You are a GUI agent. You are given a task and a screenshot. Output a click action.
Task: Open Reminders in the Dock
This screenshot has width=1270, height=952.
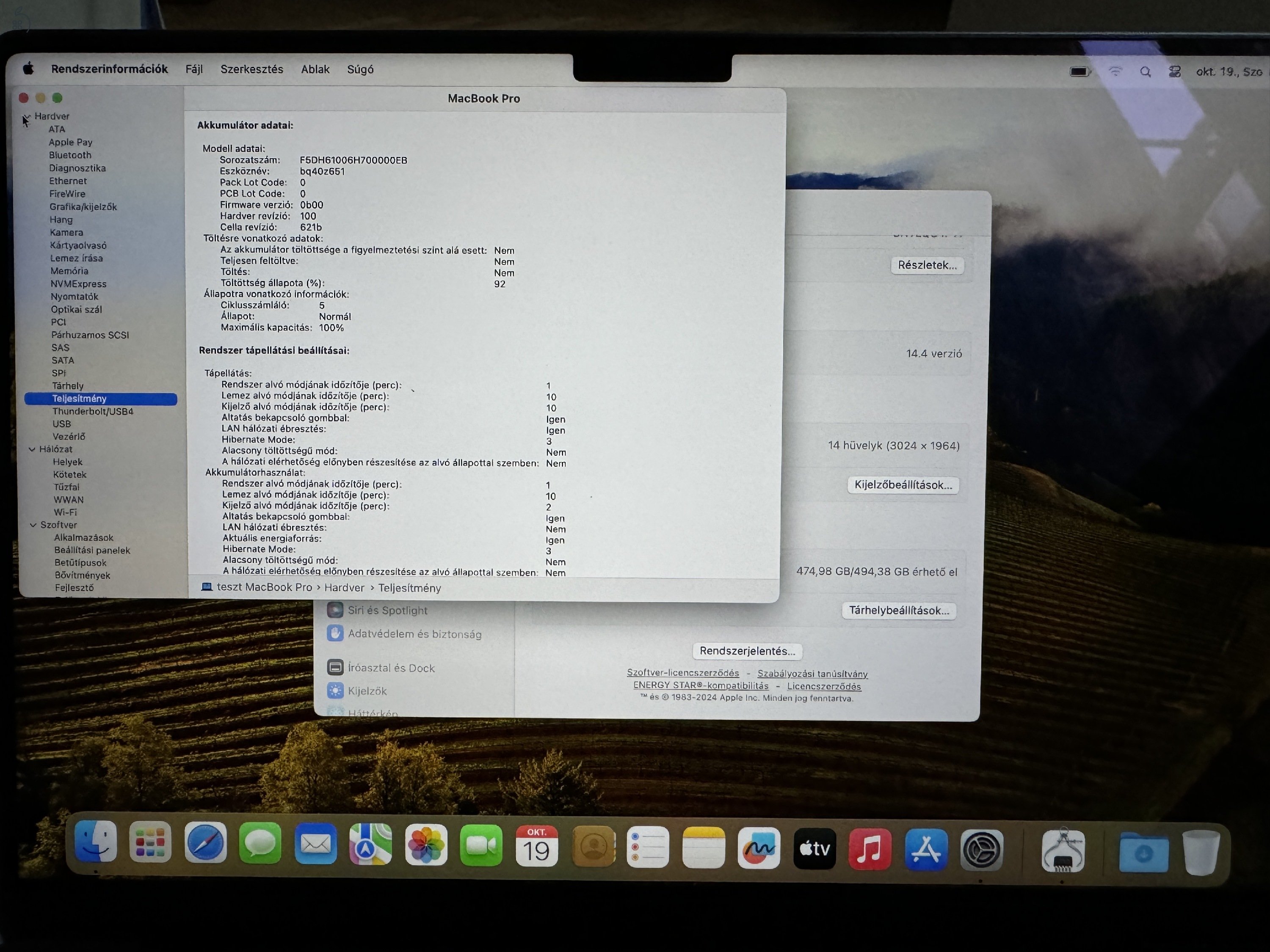[x=648, y=847]
